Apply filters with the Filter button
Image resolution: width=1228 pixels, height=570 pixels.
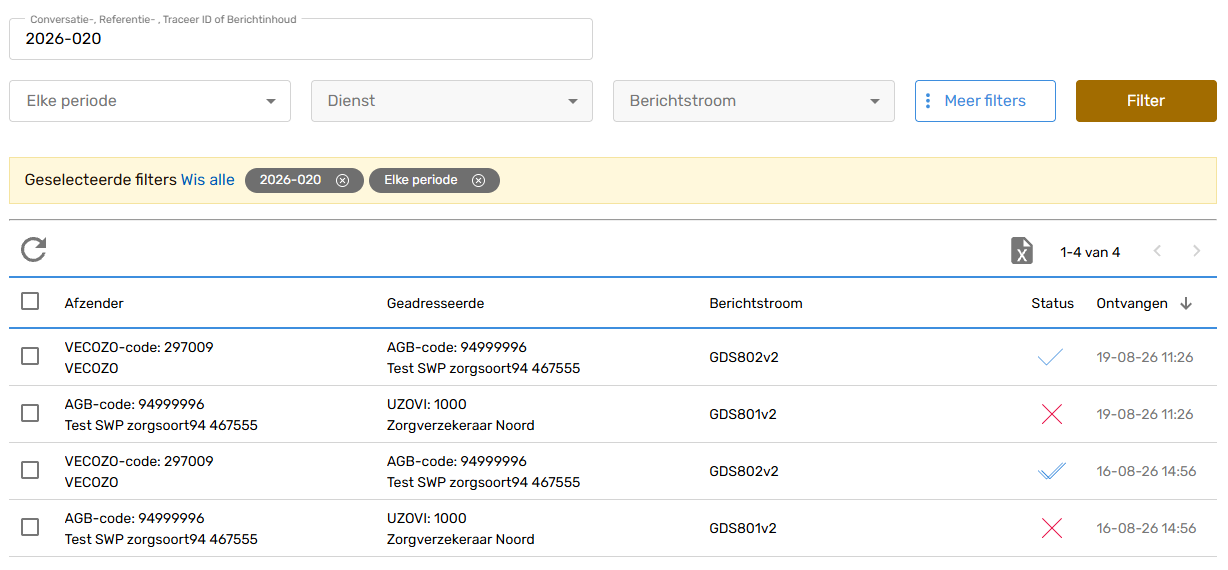click(1146, 101)
